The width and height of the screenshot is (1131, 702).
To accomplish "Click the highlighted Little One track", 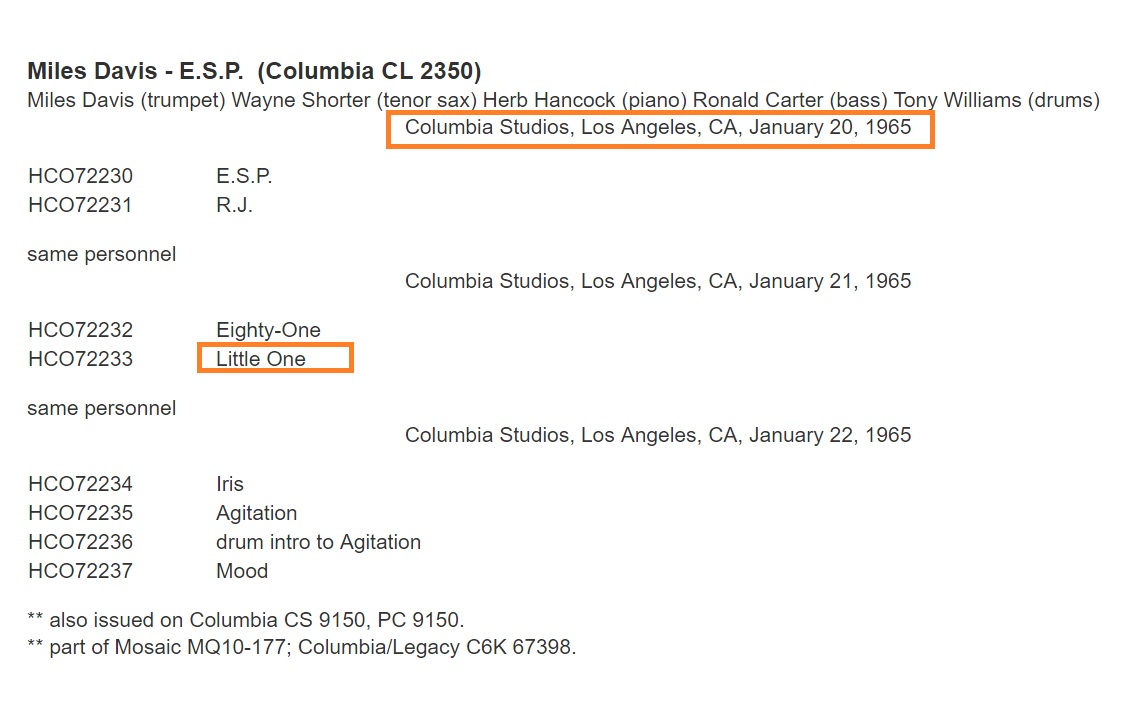I will tap(261, 359).
